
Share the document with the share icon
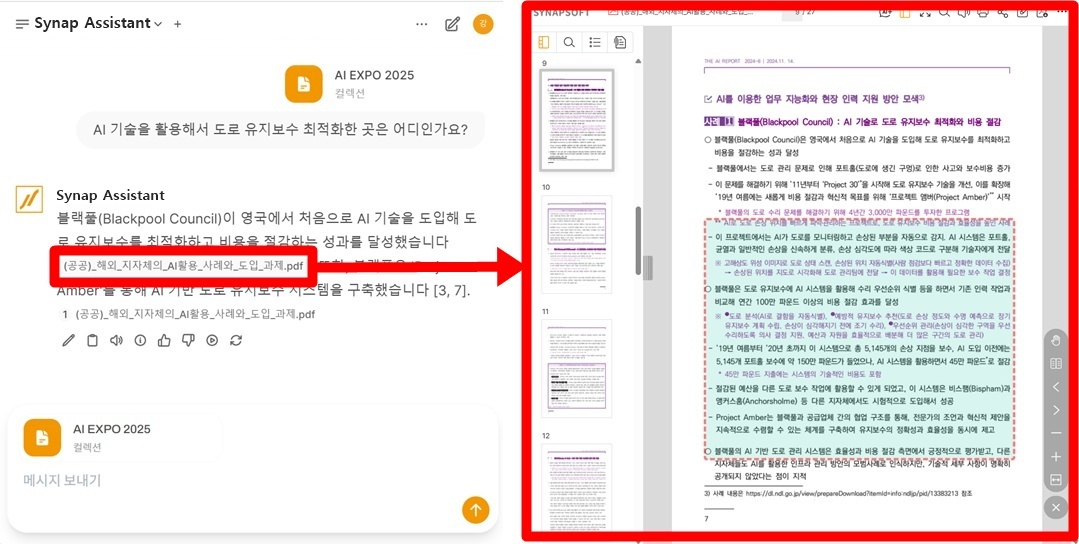[x=1003, y=12]
